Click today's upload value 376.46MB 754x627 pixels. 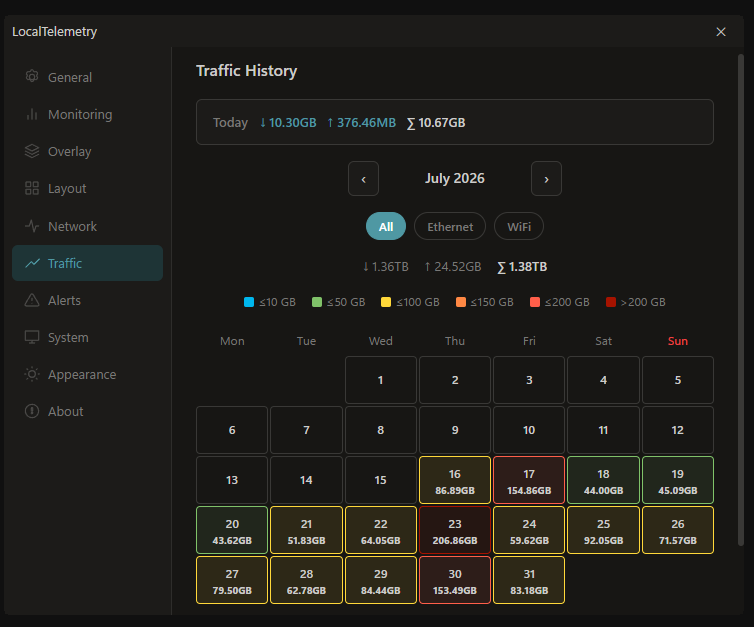[361, 123]
